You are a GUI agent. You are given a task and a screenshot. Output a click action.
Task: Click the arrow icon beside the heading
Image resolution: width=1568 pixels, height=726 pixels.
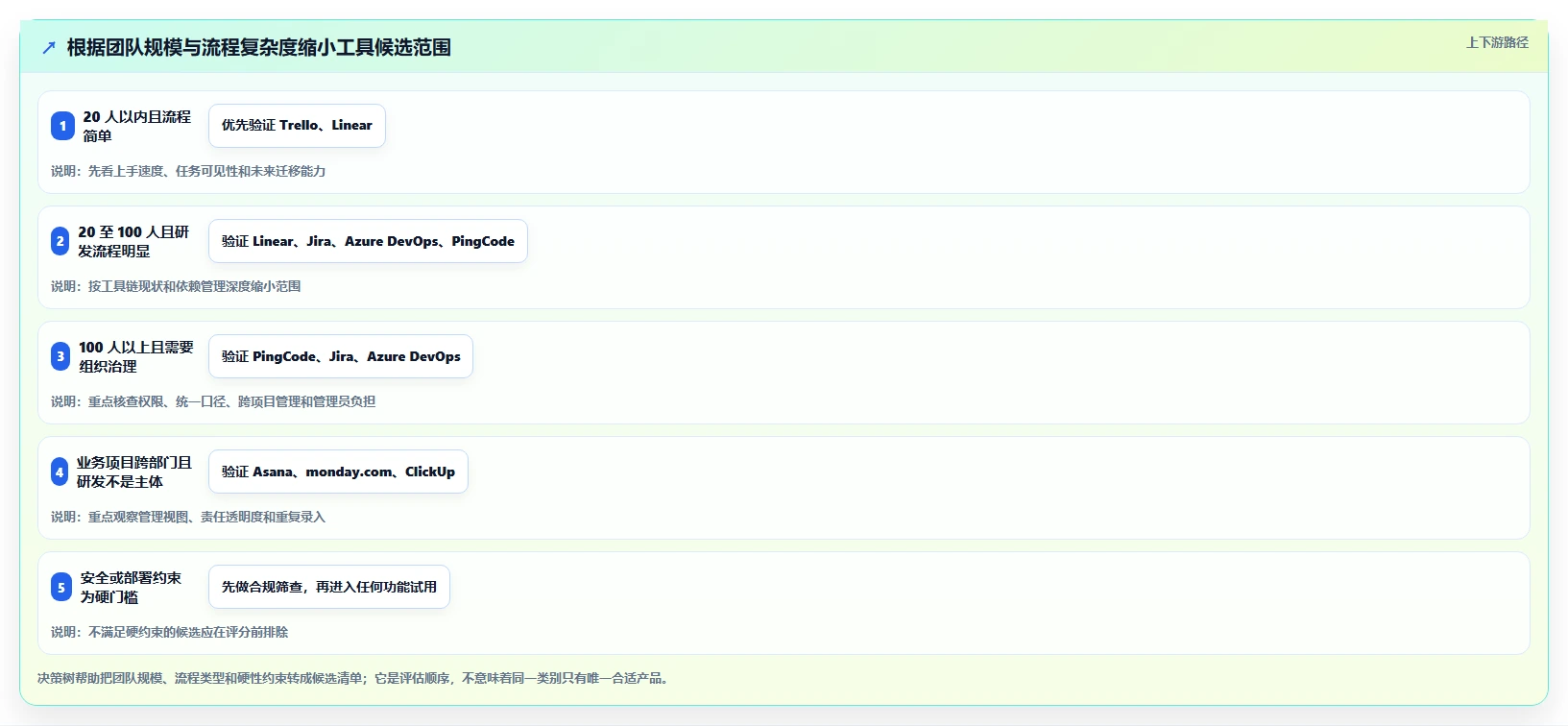pos(49,47)
